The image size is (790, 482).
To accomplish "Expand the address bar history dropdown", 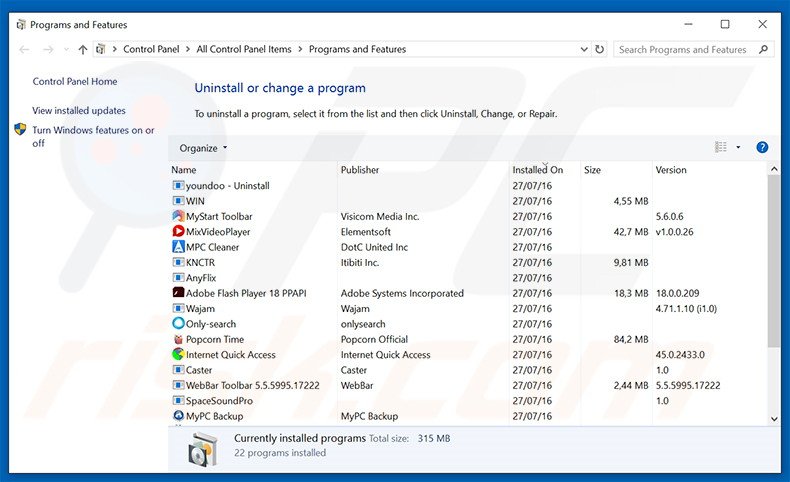I will [x=584, y=49].
